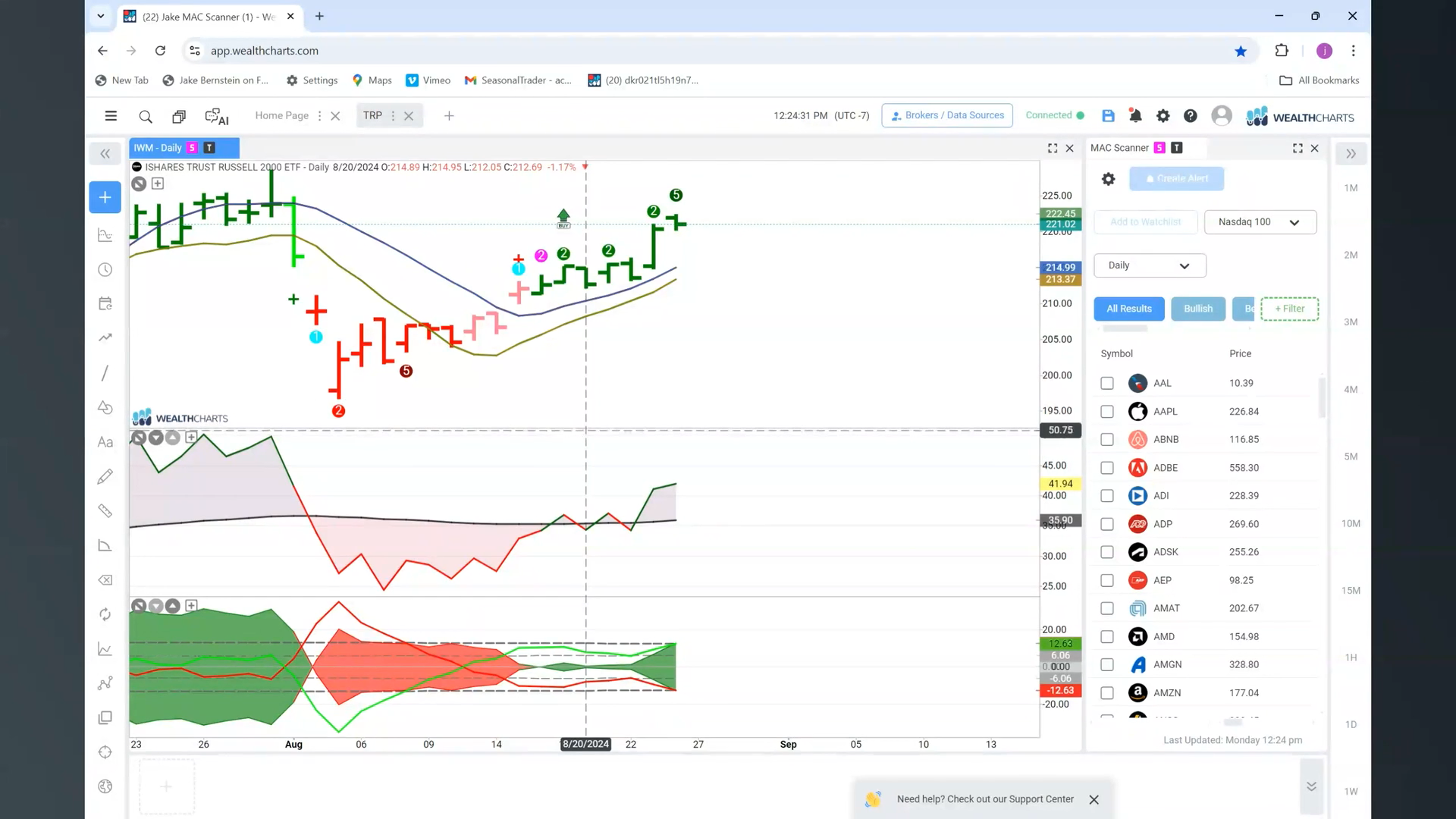This screenshot has height=819, width=1456.
Task: Click Add to Watchlist button
Action: pyautogui.click(x=1145, y=222)
